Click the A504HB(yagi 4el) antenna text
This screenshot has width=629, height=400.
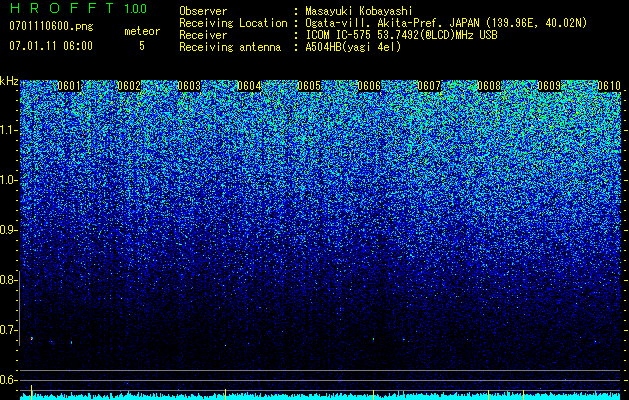click(353, 47)
